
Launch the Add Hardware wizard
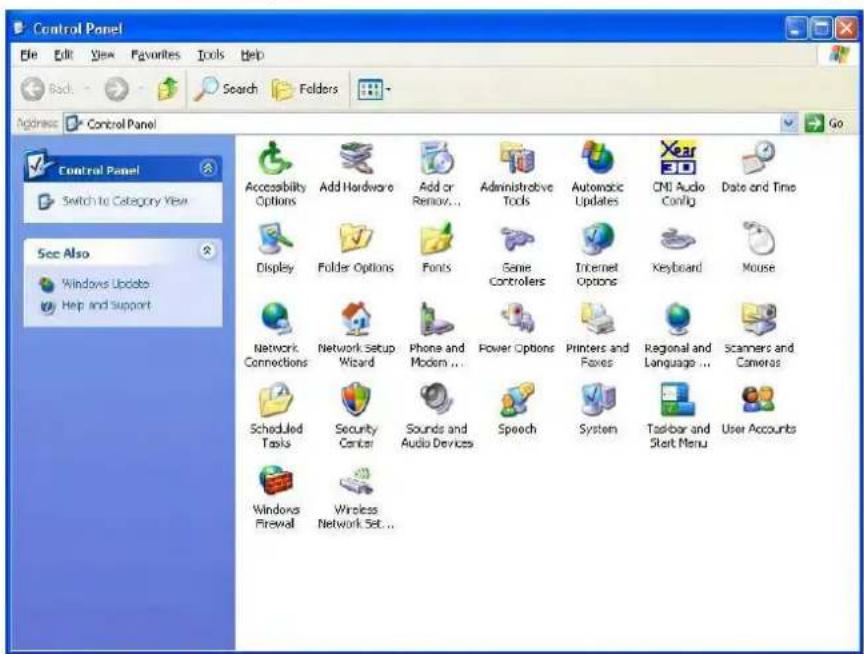(356, 167)
